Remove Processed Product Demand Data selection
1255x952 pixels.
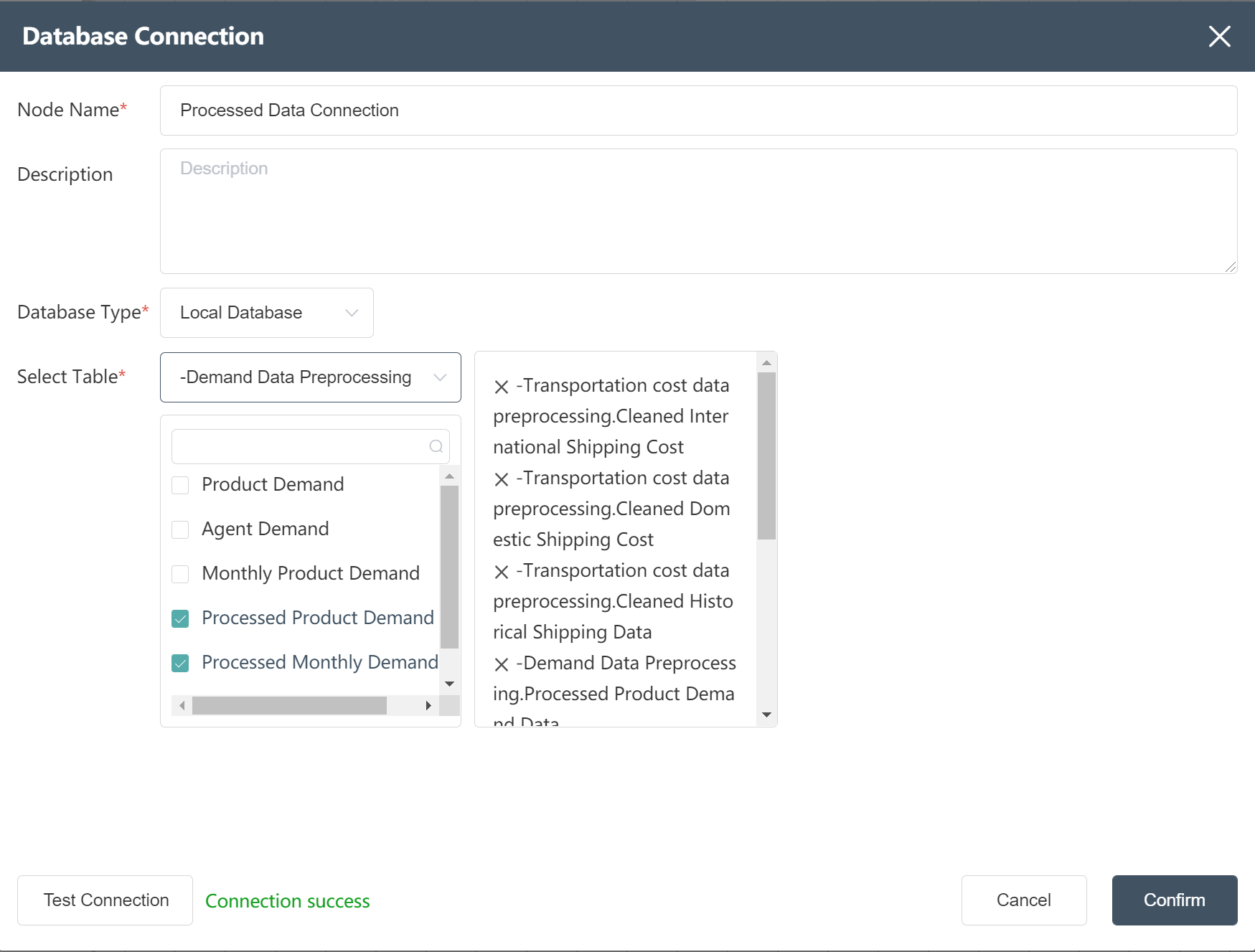click(502, 664)
